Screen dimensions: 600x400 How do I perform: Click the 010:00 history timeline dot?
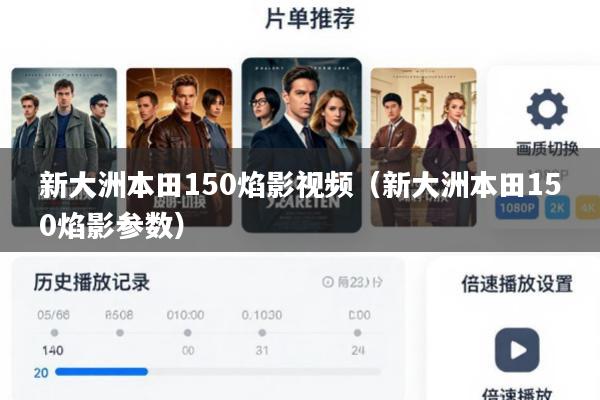[188, 333]
